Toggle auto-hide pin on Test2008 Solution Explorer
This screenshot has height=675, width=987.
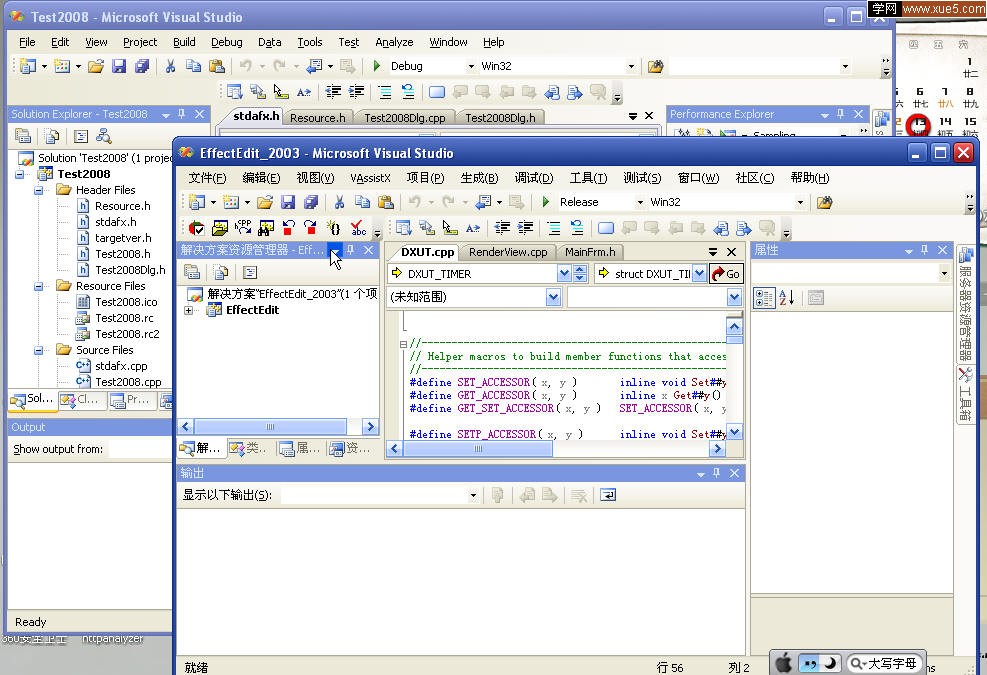tap(181, 114)
